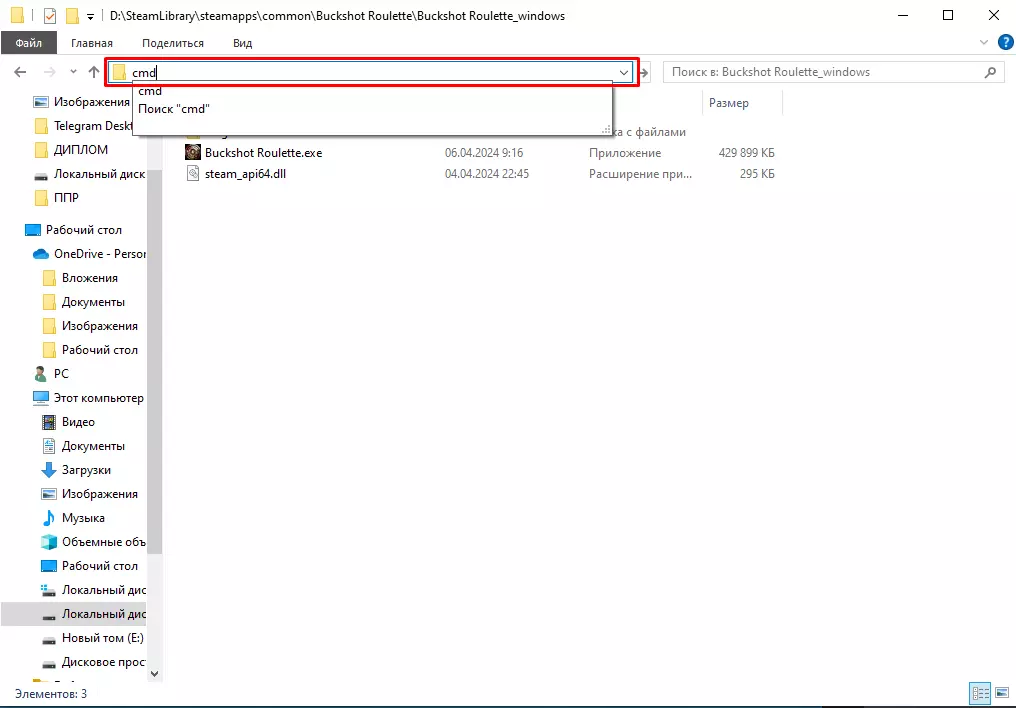Select the Локальный диск with Windows logo
The image size is (1016, 708).
pos(104,589)
